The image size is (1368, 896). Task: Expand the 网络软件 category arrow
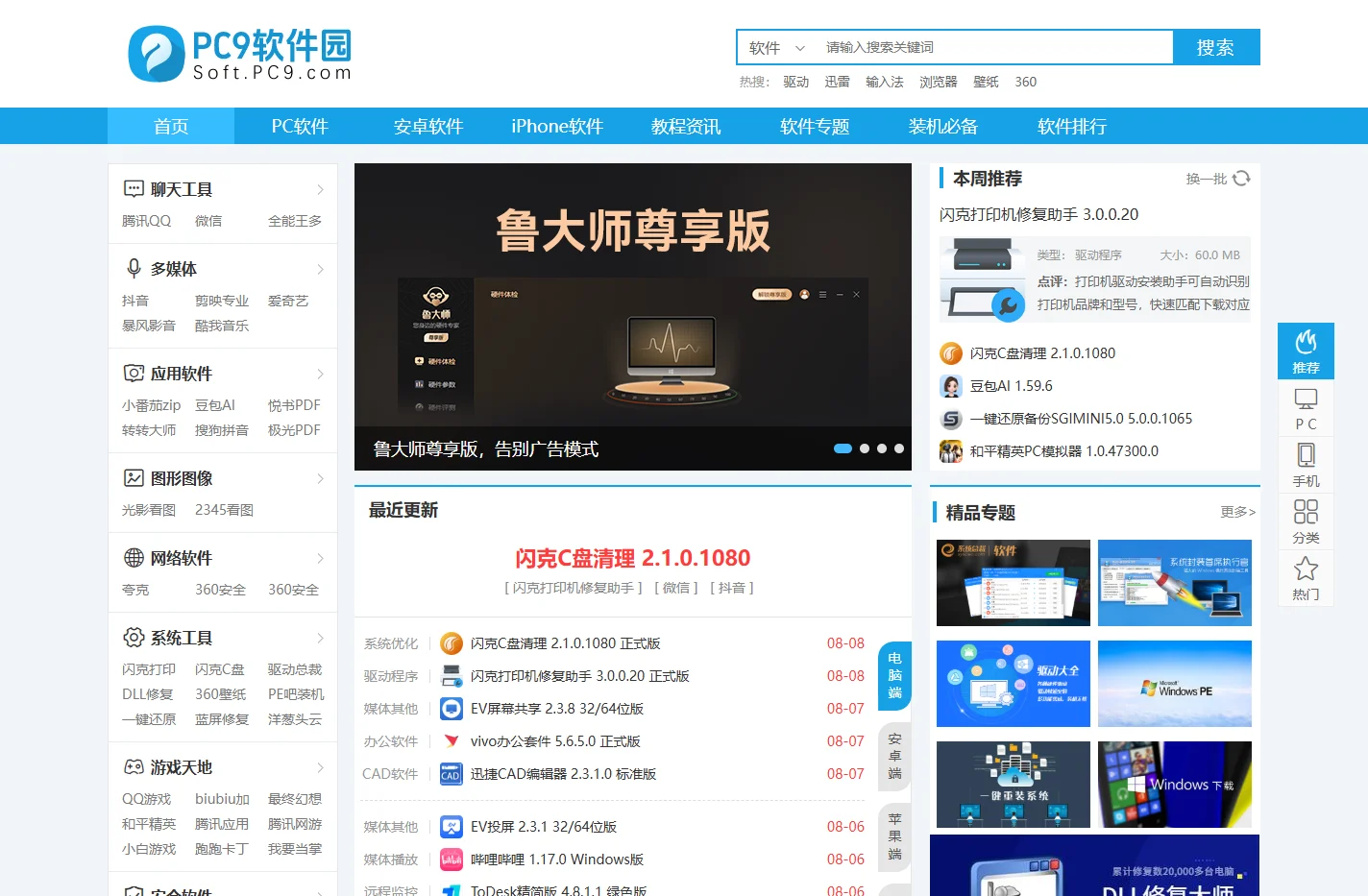320,558
